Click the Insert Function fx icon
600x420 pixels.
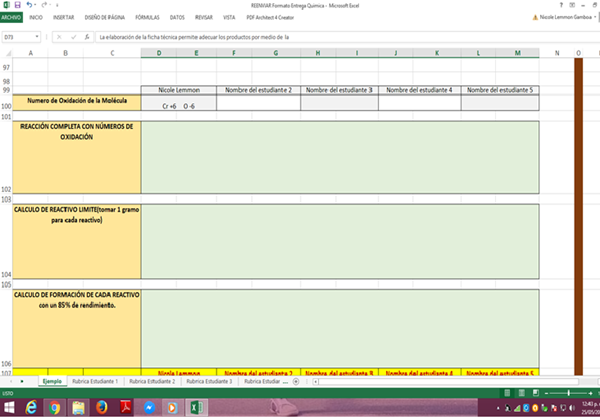point(87,37)
